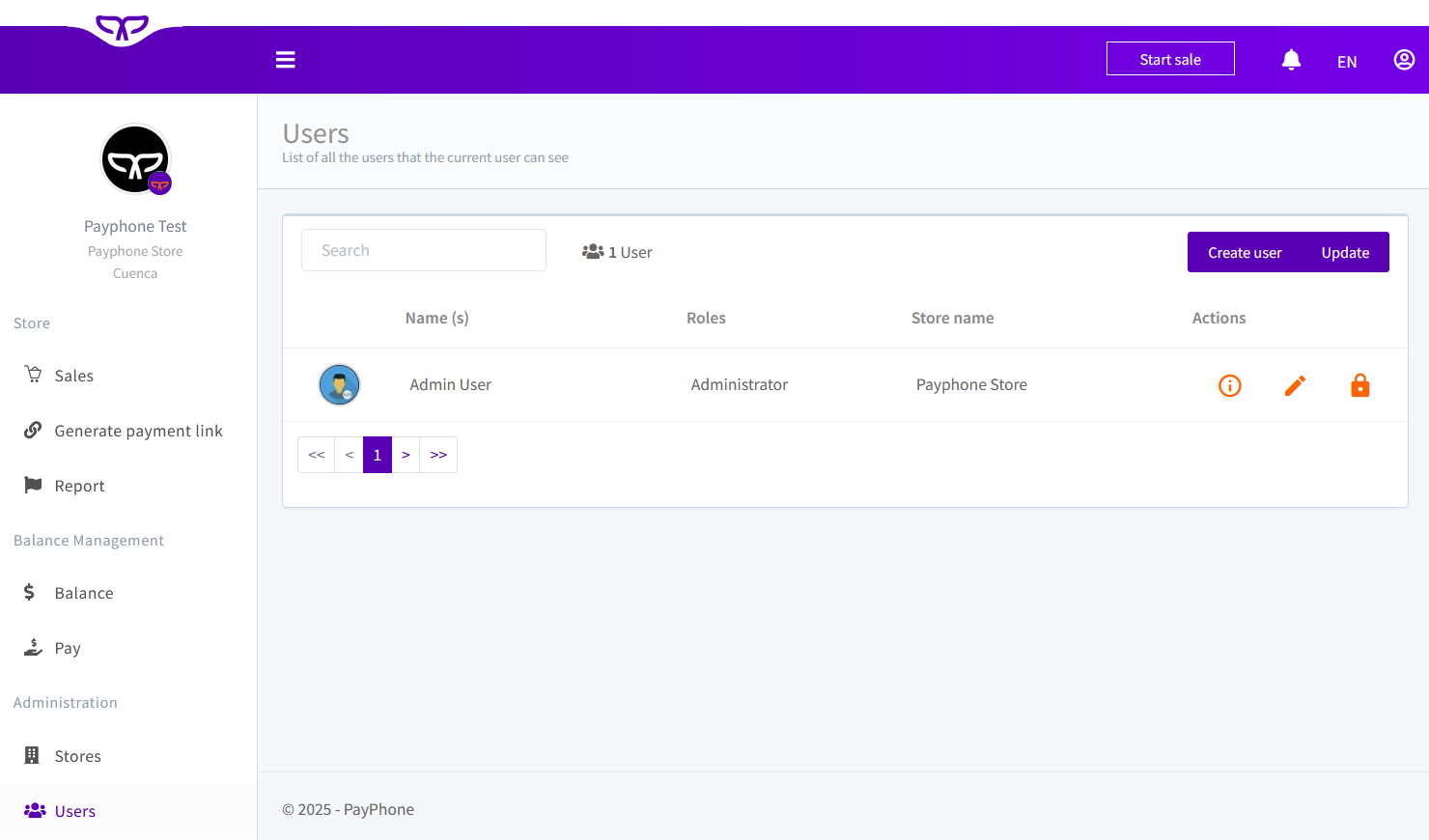Click the © 2025 - PayPhone footer text
Viewport: 1429px width, 840px height.
point(348,809)
